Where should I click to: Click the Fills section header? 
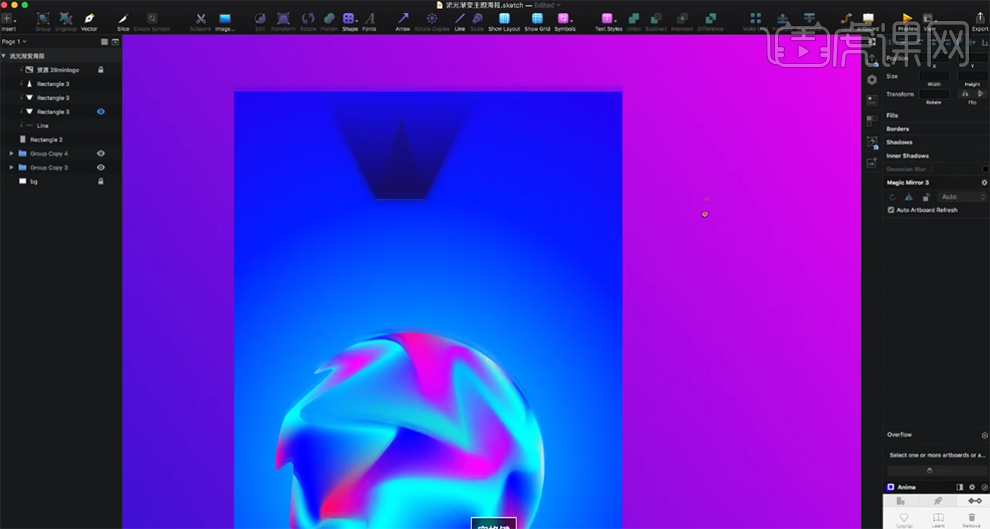(892, 116)
